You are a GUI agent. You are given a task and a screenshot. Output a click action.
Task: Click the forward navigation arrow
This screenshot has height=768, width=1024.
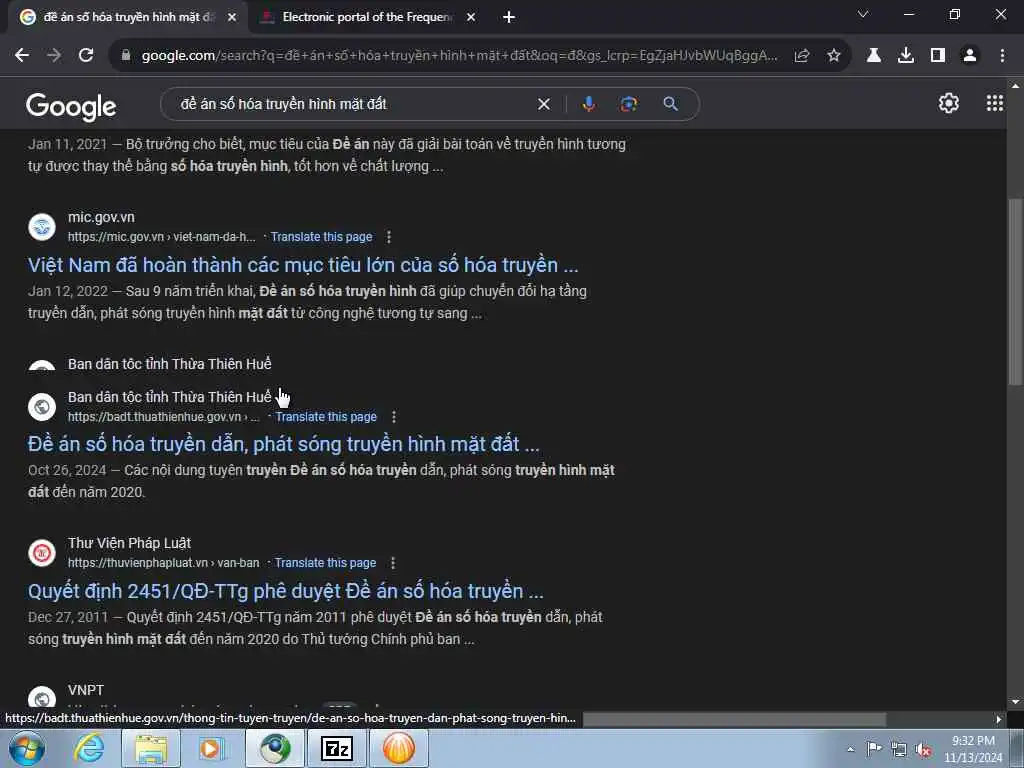tap(54, 56)
